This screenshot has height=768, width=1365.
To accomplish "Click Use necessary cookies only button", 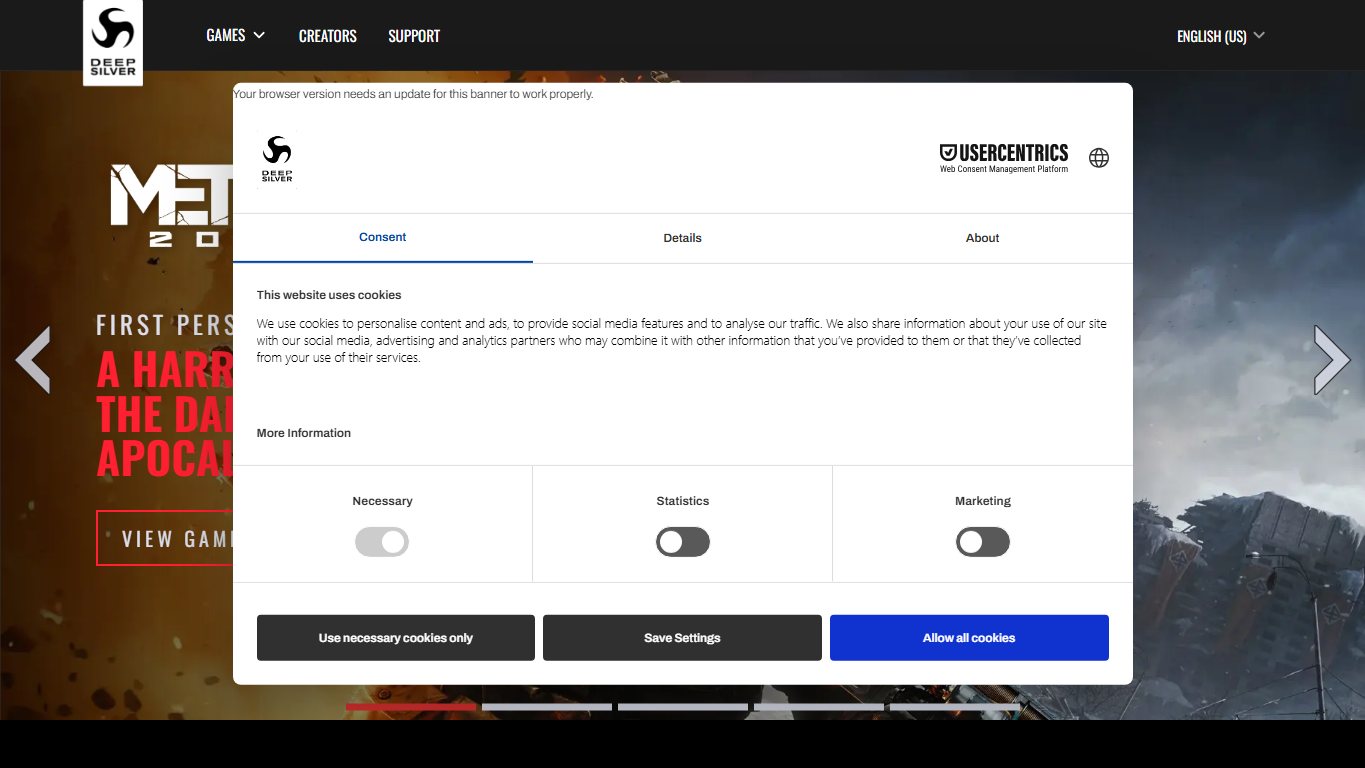I will point(396,638).
